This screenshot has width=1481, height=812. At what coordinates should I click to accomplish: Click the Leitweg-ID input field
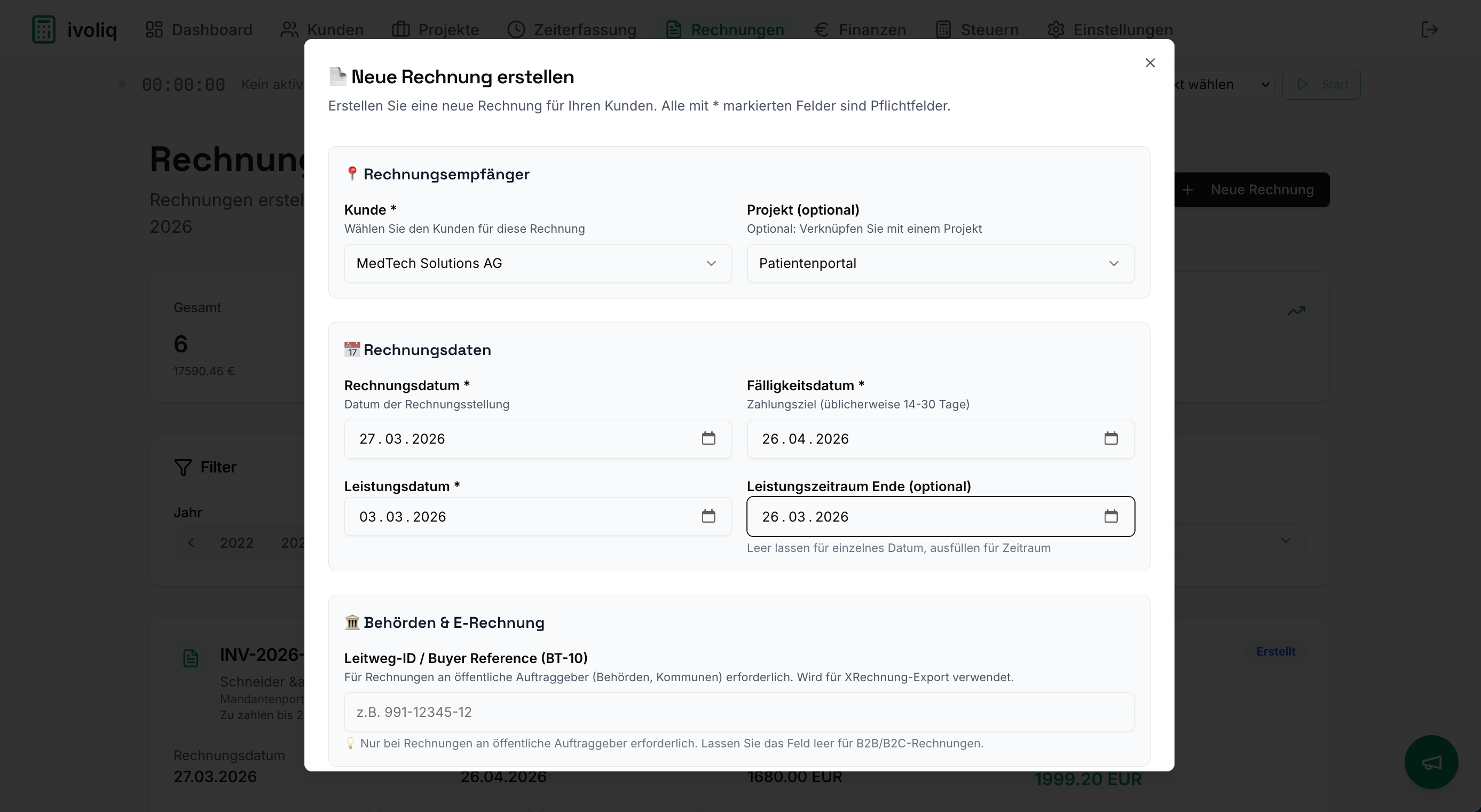pos(738,712)
